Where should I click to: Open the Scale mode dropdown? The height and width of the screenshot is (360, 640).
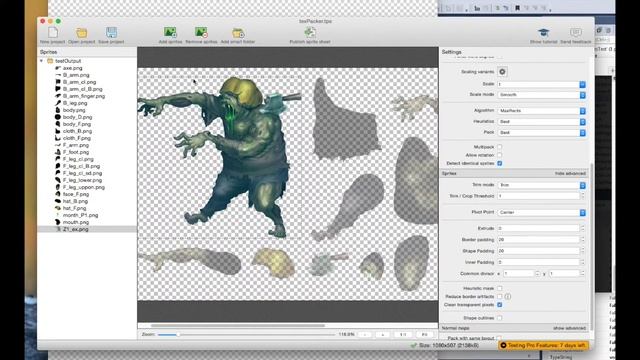click(541, 95)
